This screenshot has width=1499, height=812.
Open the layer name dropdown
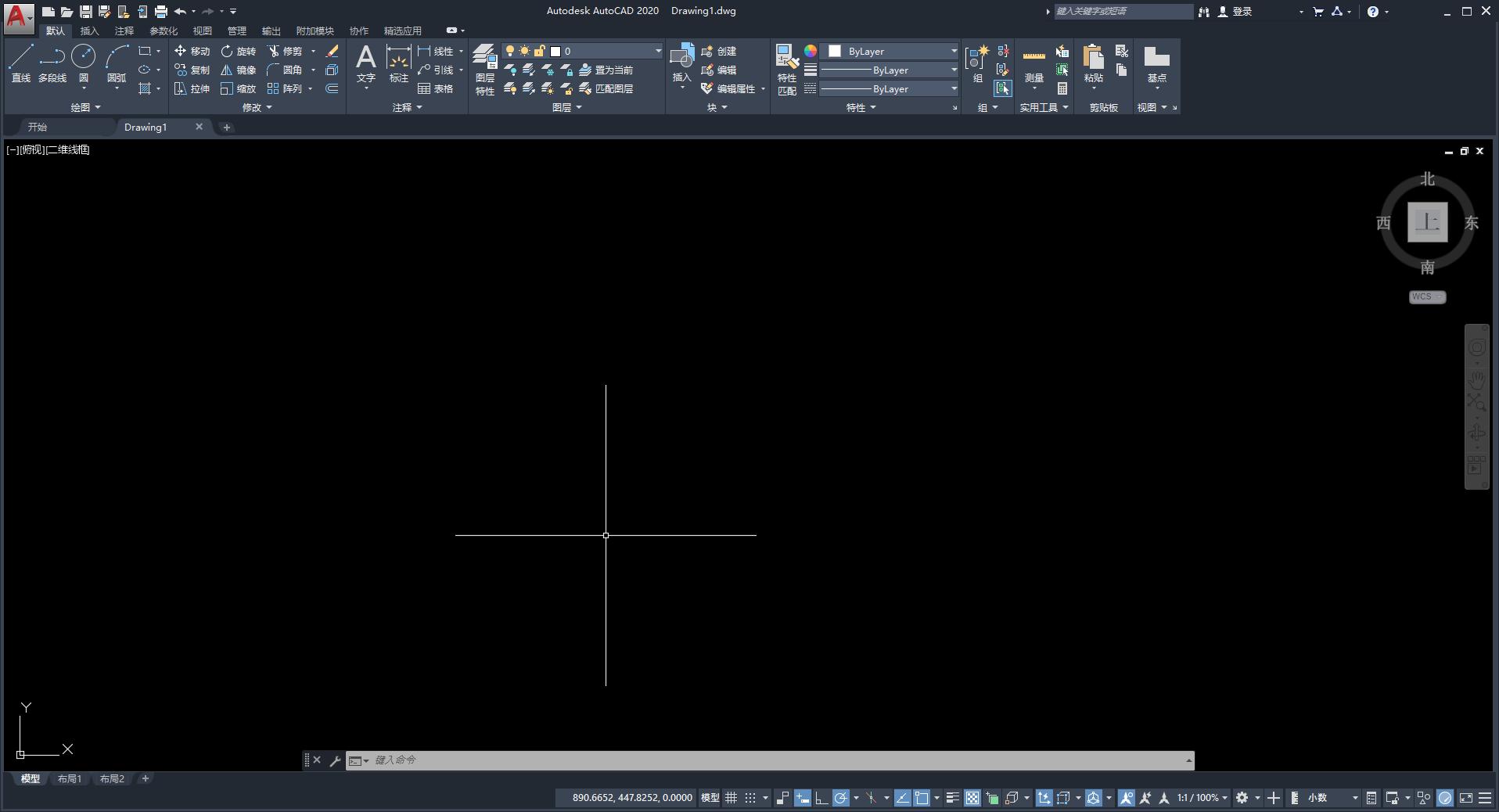[x=658, y=51]
